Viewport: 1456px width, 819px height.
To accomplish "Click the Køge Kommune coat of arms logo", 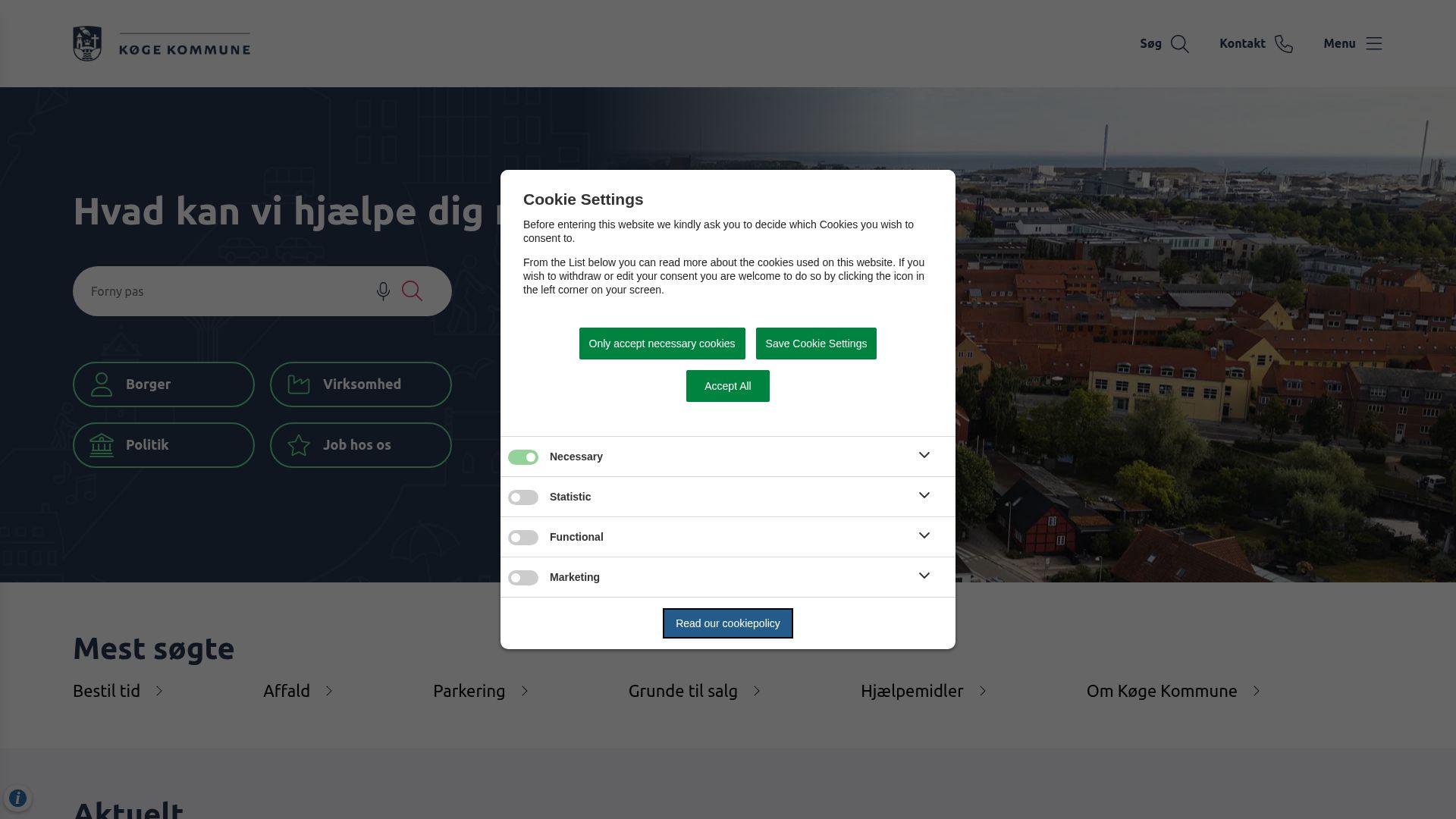I will [x=87, y=44].
